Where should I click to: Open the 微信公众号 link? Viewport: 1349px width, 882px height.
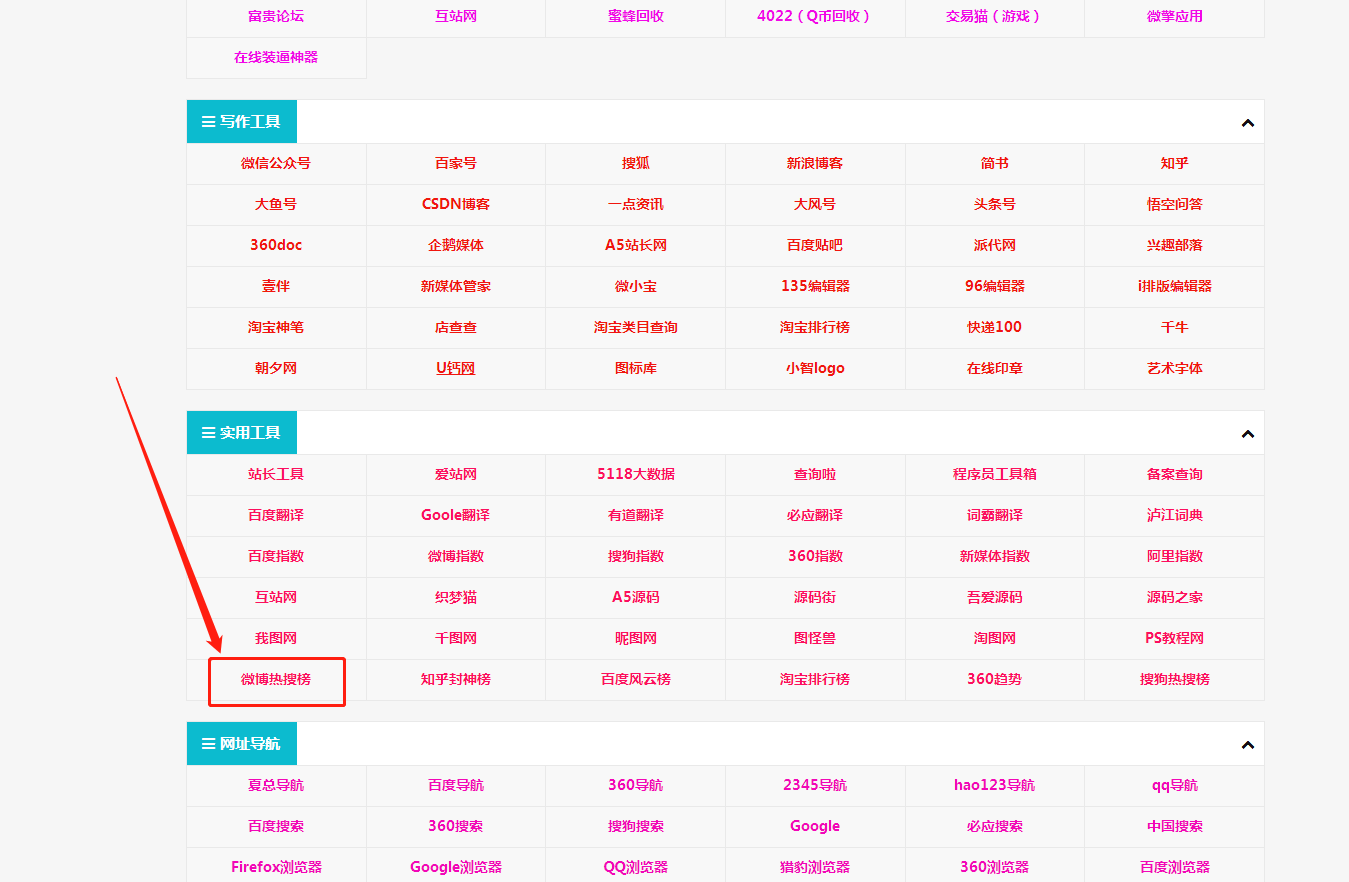point(276,163)
